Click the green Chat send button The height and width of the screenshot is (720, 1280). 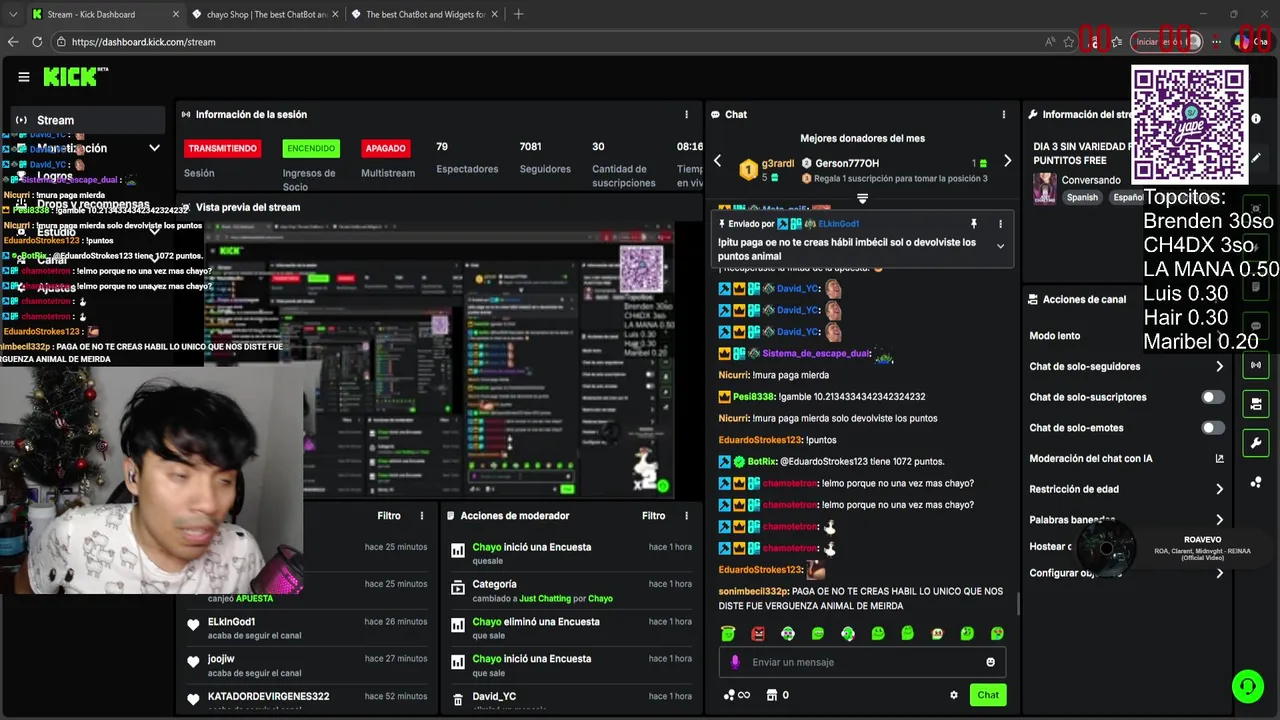coord(988,695)
